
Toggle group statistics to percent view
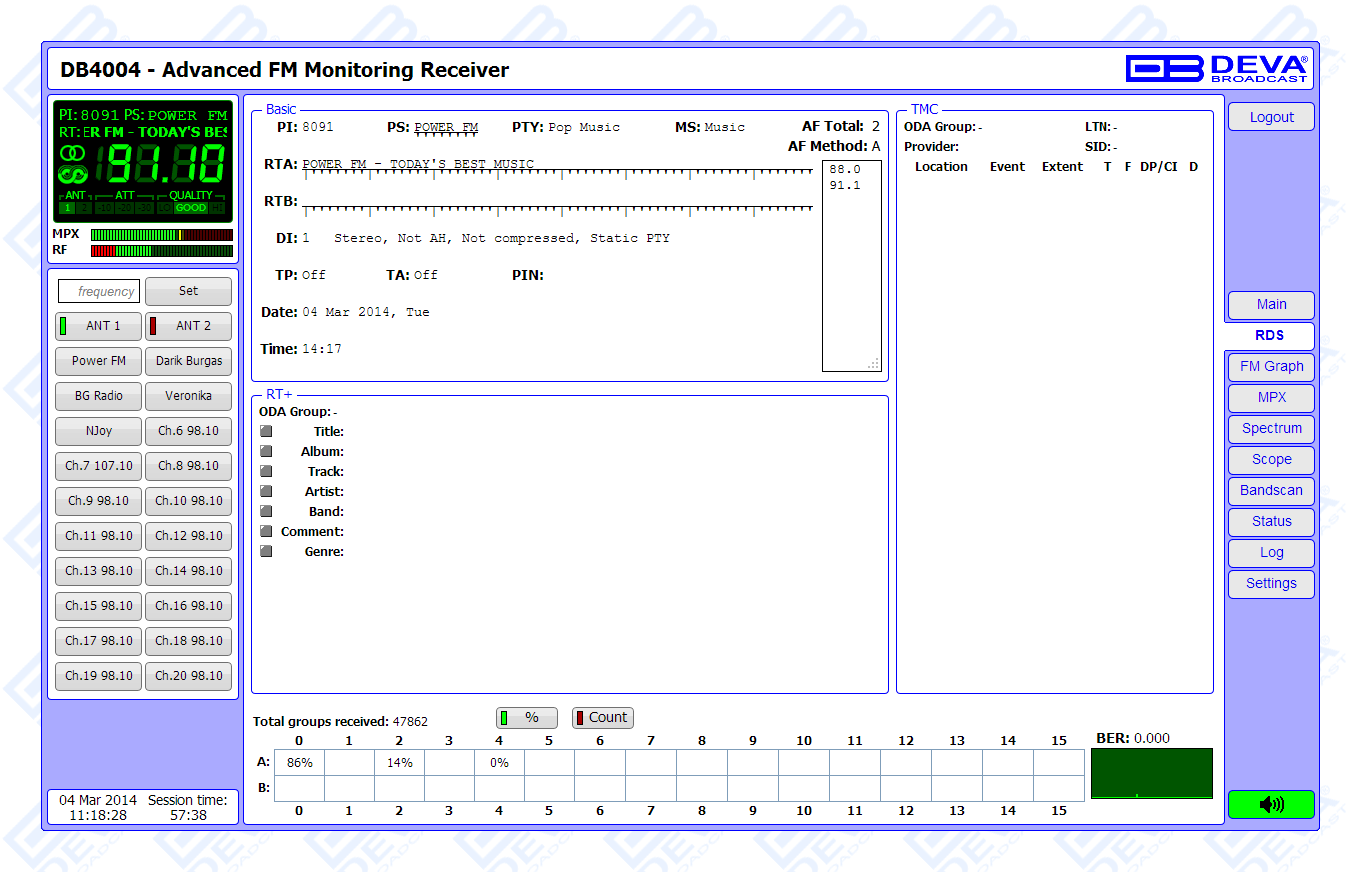point(527,718)
